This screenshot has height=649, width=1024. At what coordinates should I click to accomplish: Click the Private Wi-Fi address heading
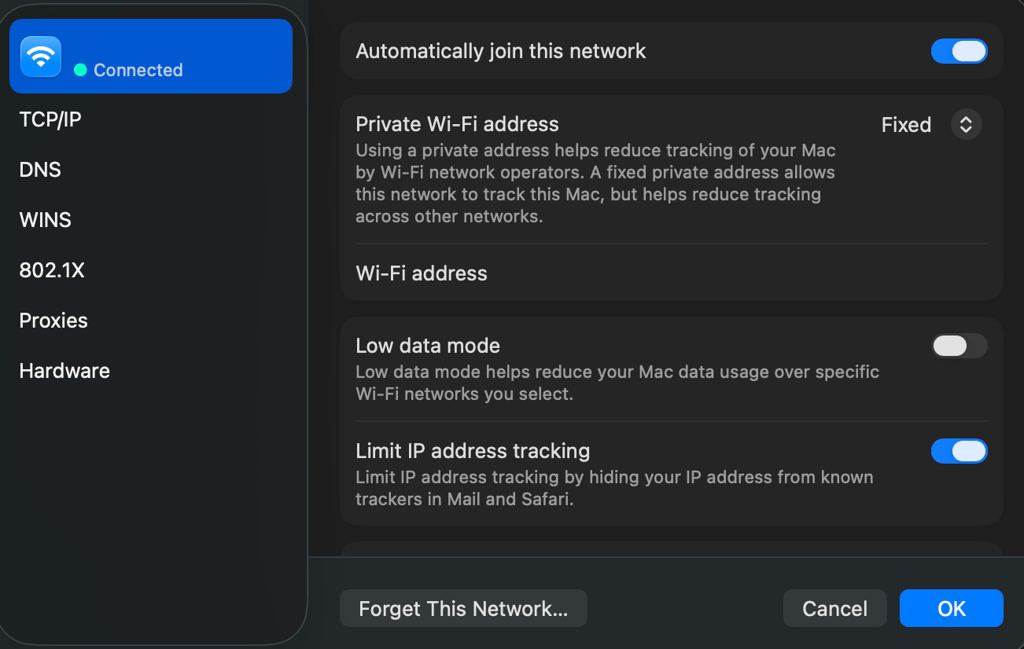(457, 124)
